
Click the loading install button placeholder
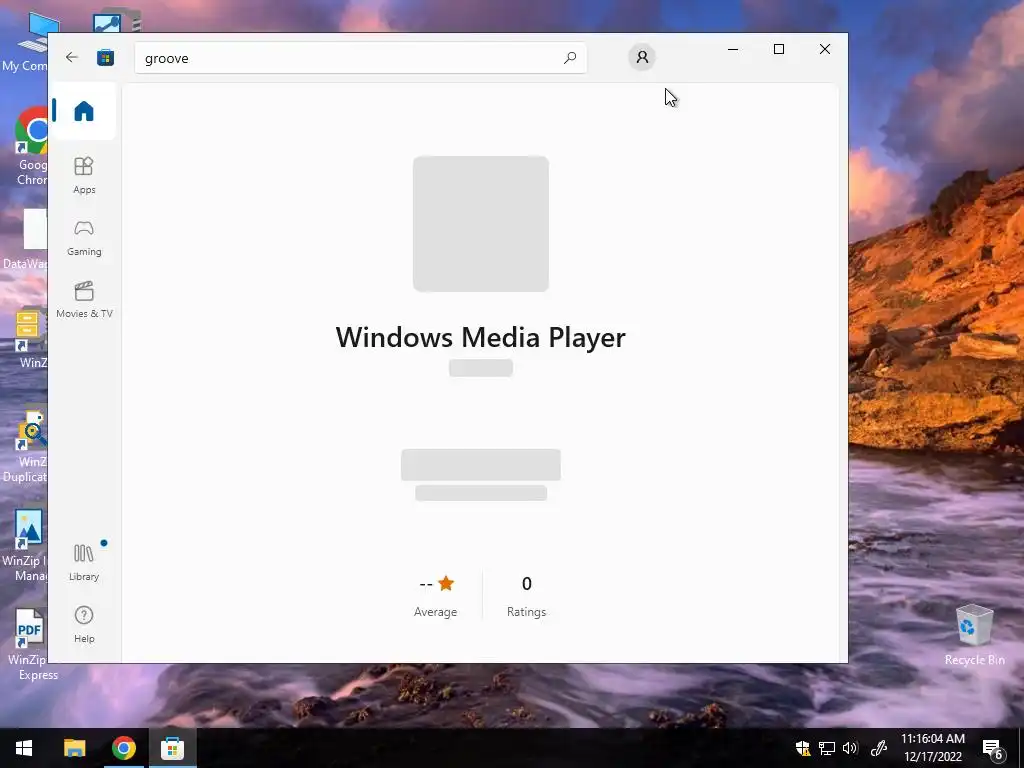coord(481,465)
